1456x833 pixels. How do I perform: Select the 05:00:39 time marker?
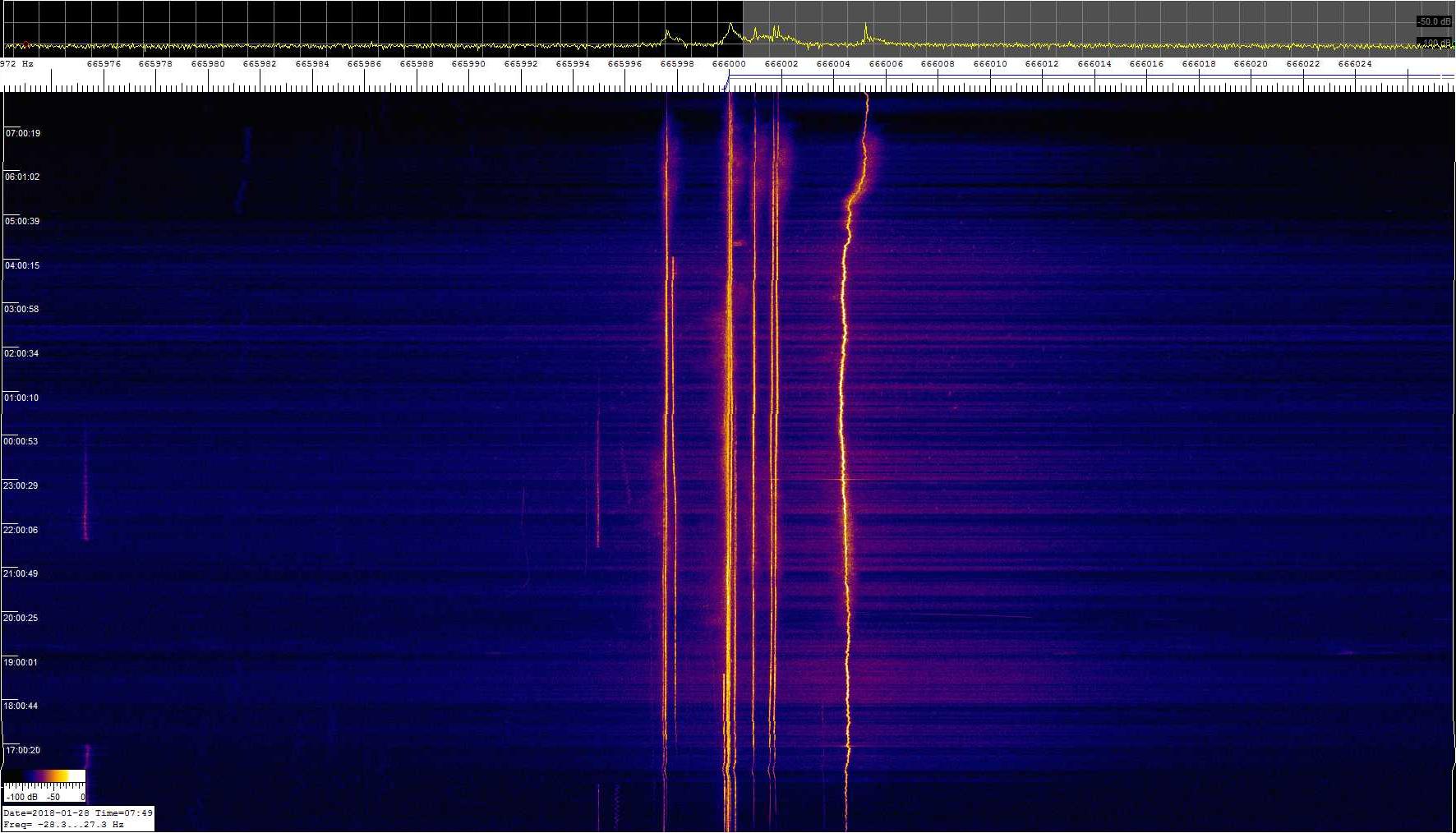(x=22, y=221)
